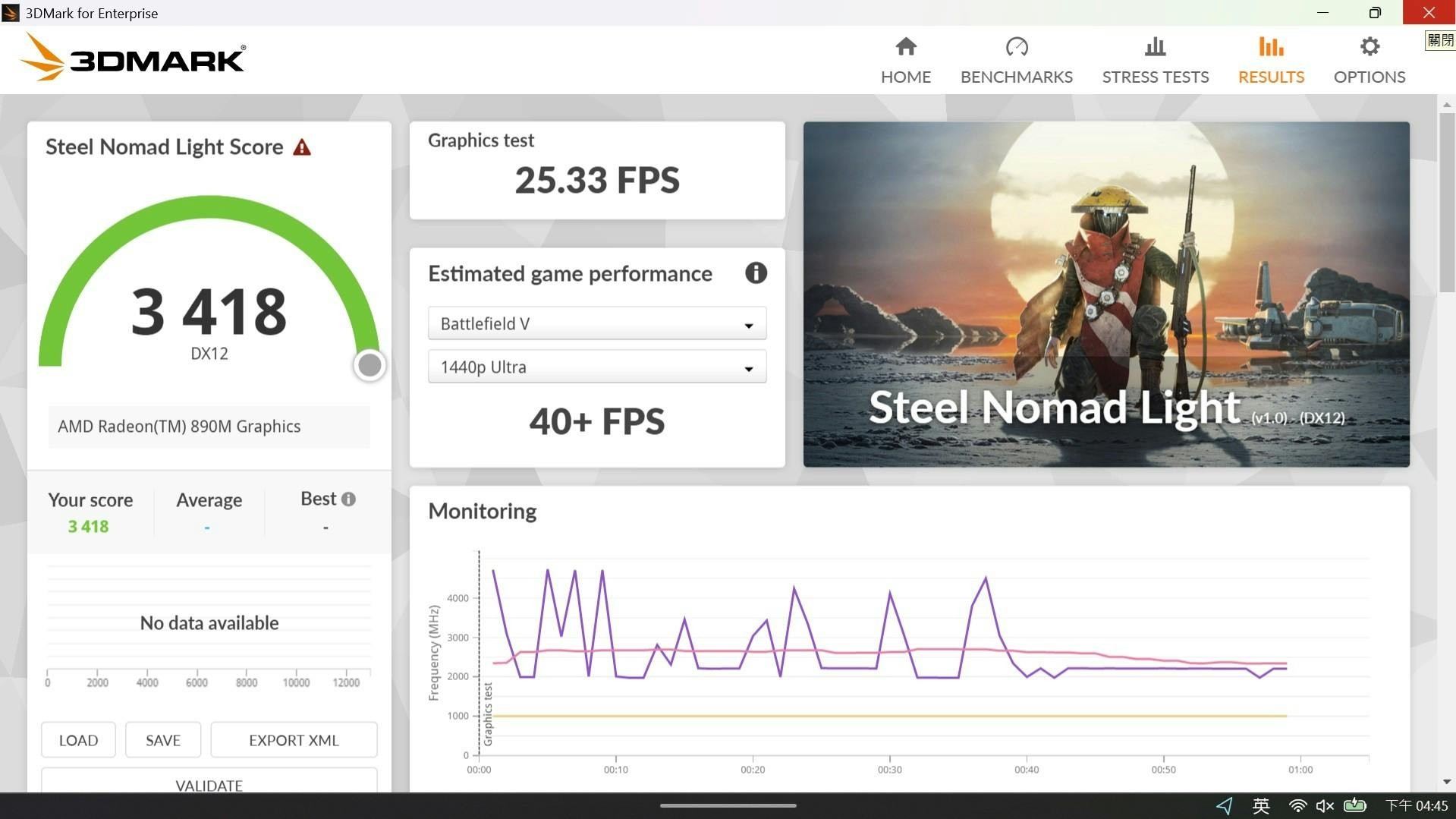
Task: Click the taskbar clock showing 04:45
Action: click(1417, 805)
